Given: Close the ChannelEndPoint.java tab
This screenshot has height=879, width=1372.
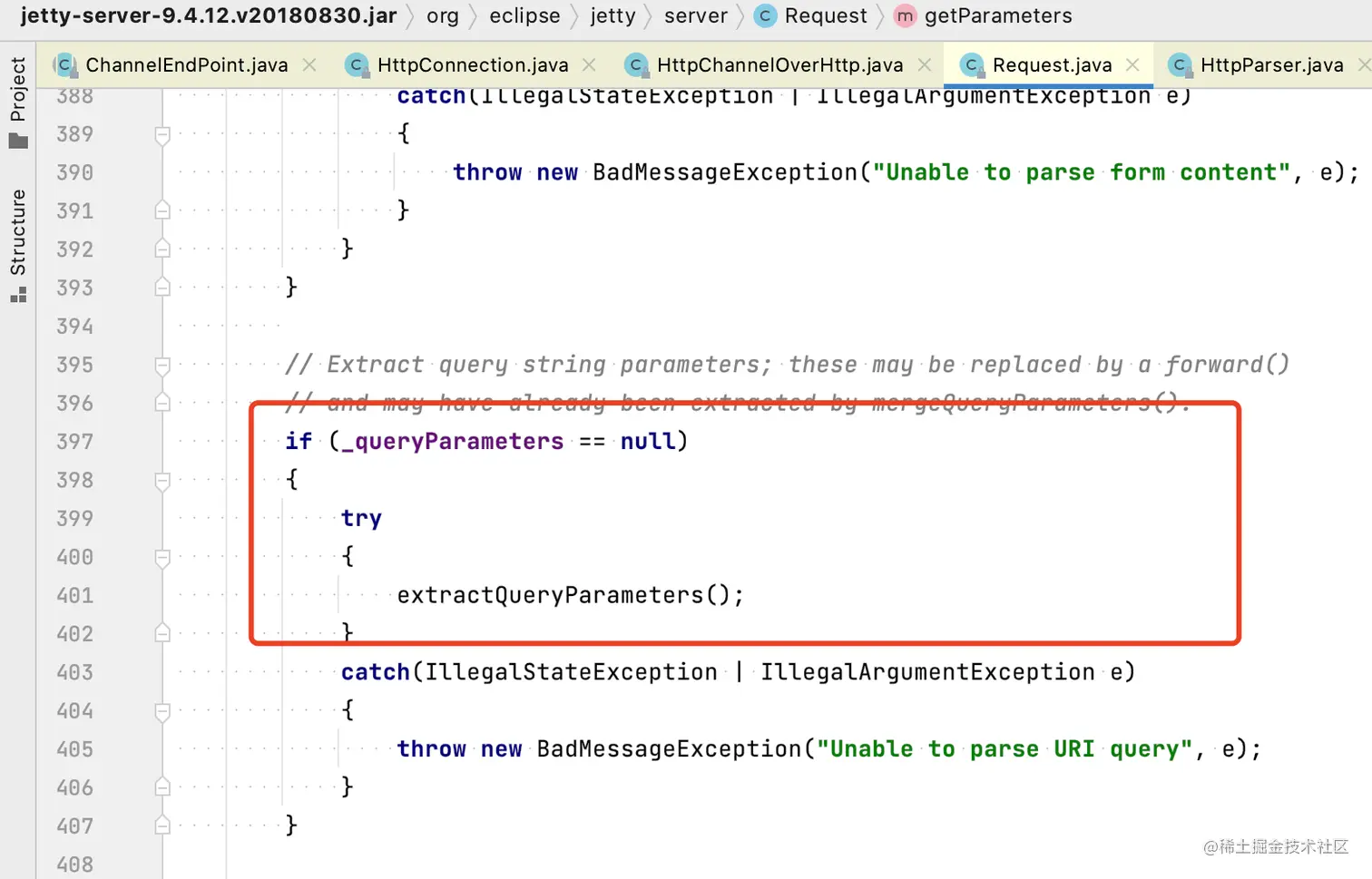Looking at the screenshot, I should [x=309, y=64].
